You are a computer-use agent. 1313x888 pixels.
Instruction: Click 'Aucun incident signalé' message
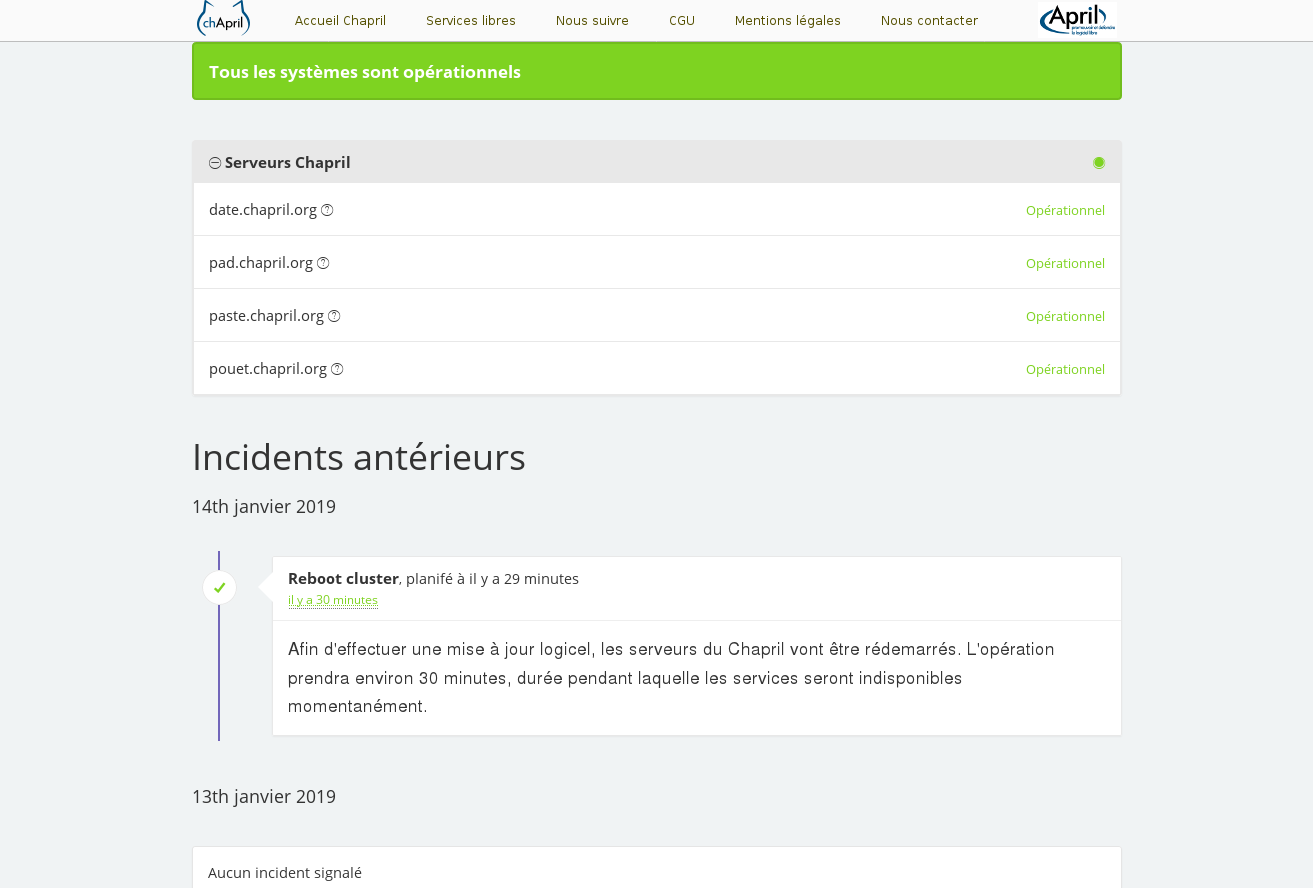pyautogui.click(x=285, y=873)
